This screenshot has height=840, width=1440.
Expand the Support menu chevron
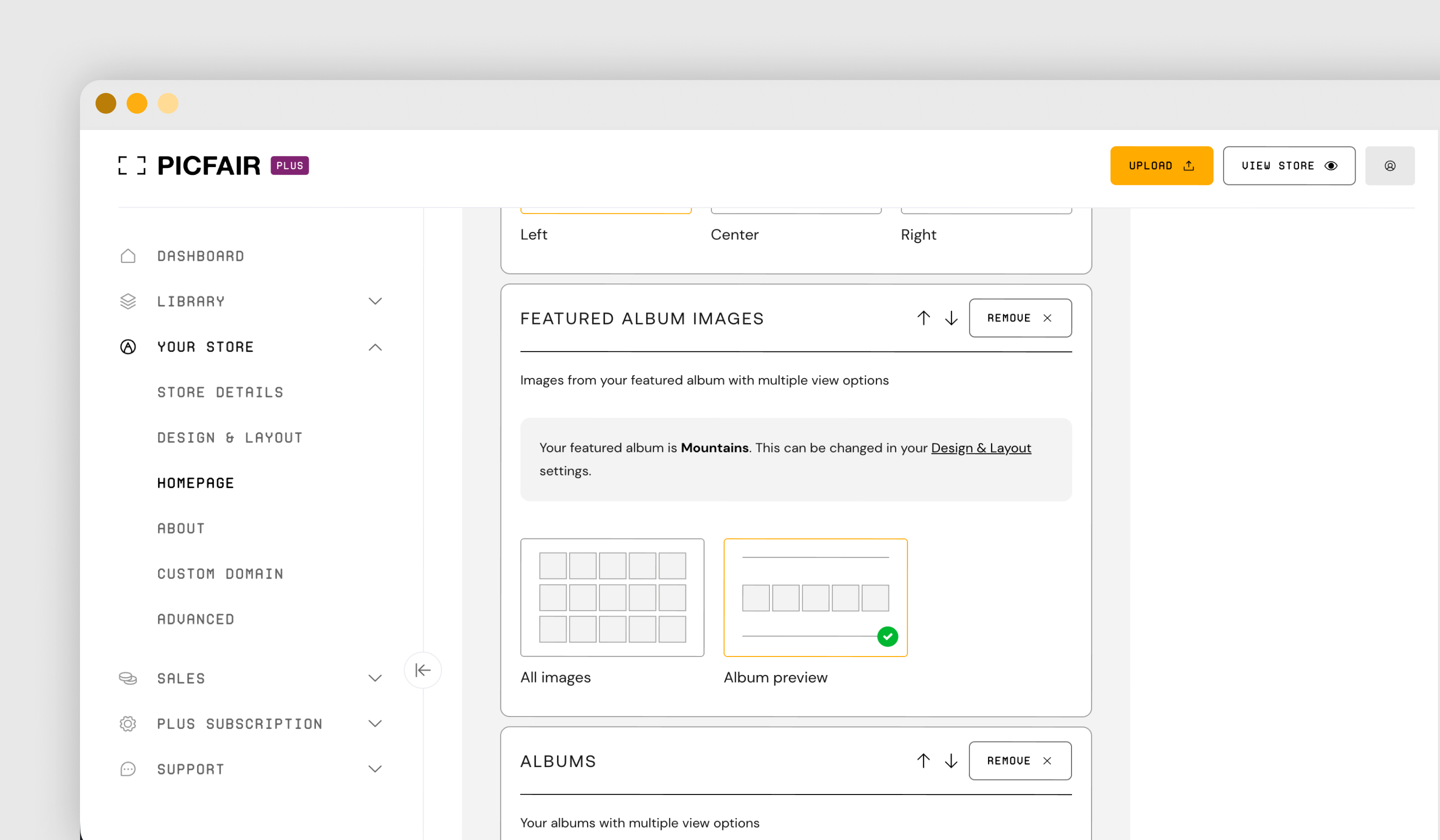pyautogui.click(x=375, y=769)
